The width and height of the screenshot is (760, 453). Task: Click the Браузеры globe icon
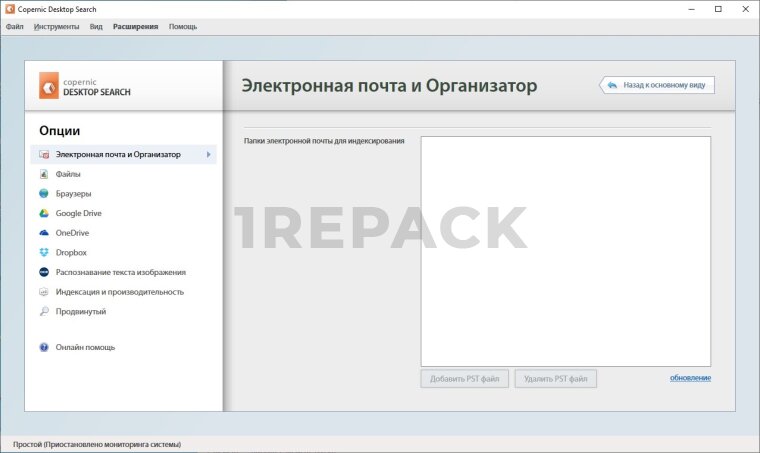pyautogui.click(x=44, y=194)
